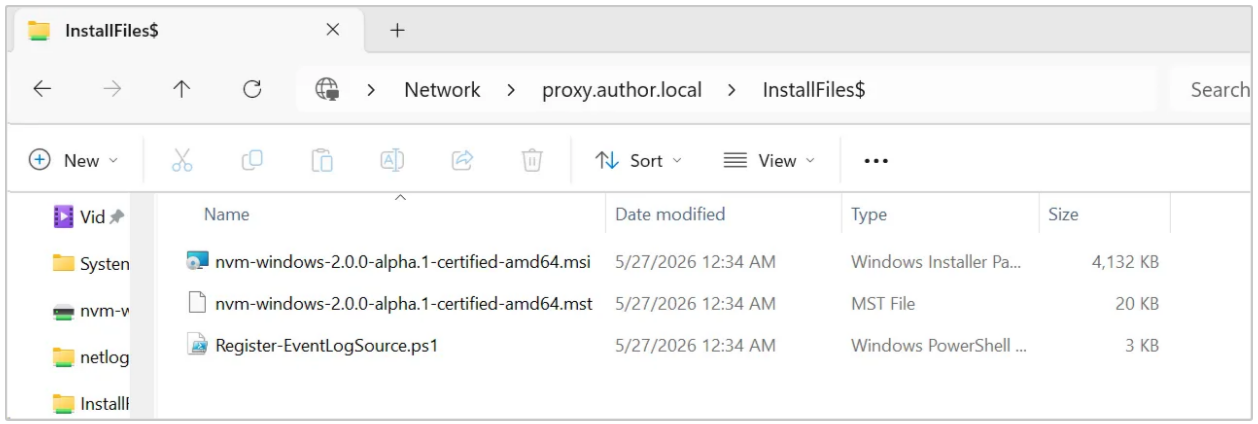This screenshot has width=1258, height=424.
Task: Click the Copy icon in toolbar
Action: [252, 160]
